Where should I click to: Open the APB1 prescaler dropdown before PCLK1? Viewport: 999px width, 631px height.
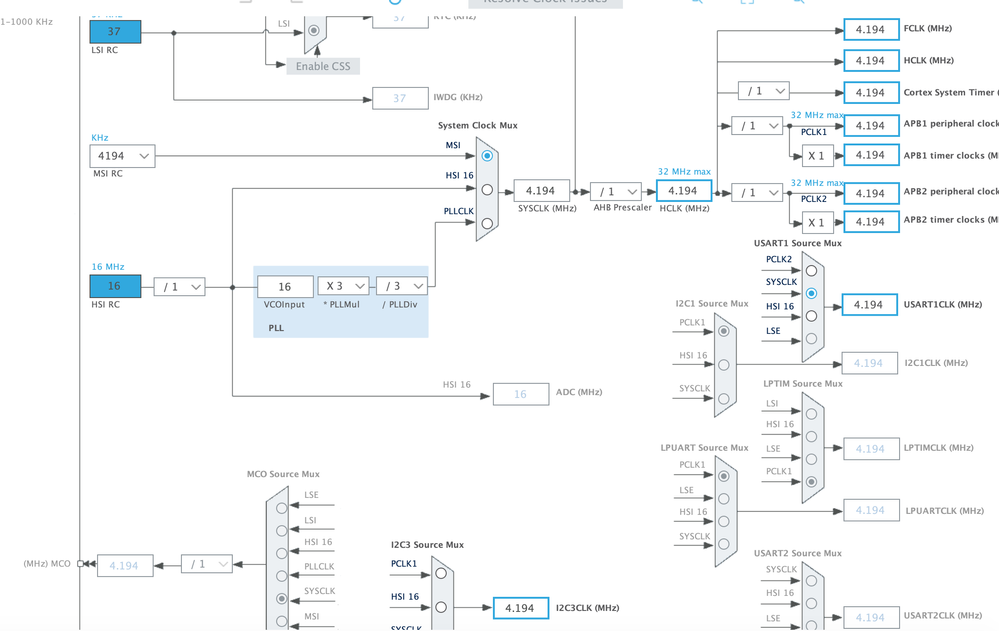click(x=757, y=126)
